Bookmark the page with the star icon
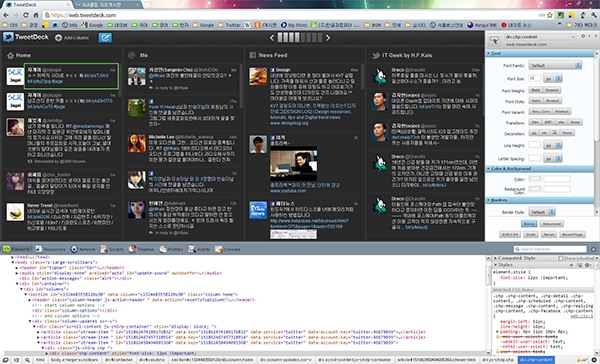Screen dimensions: 600x364 (550, 15)
